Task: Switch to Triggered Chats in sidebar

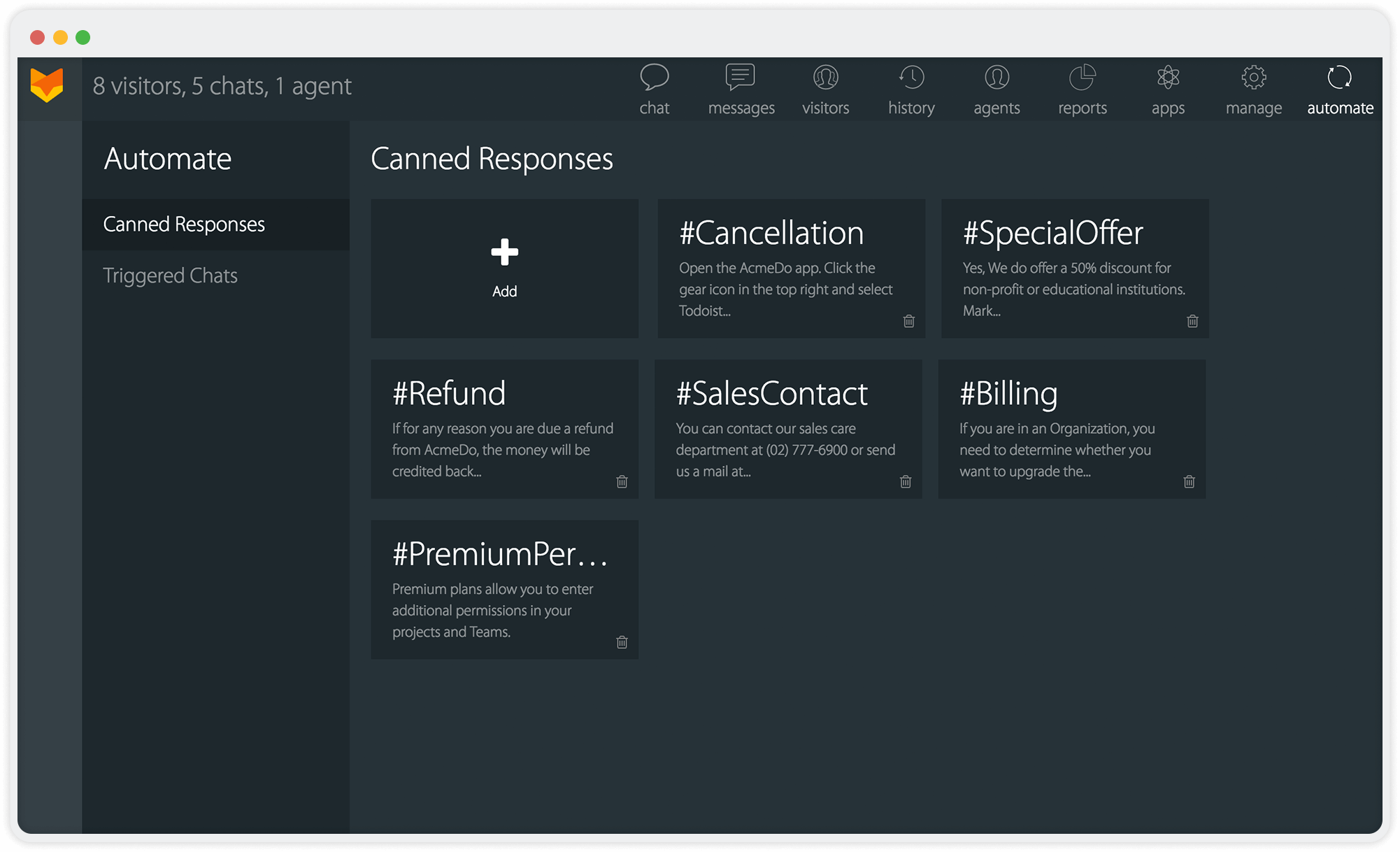Action: click(x=215, y=276)
